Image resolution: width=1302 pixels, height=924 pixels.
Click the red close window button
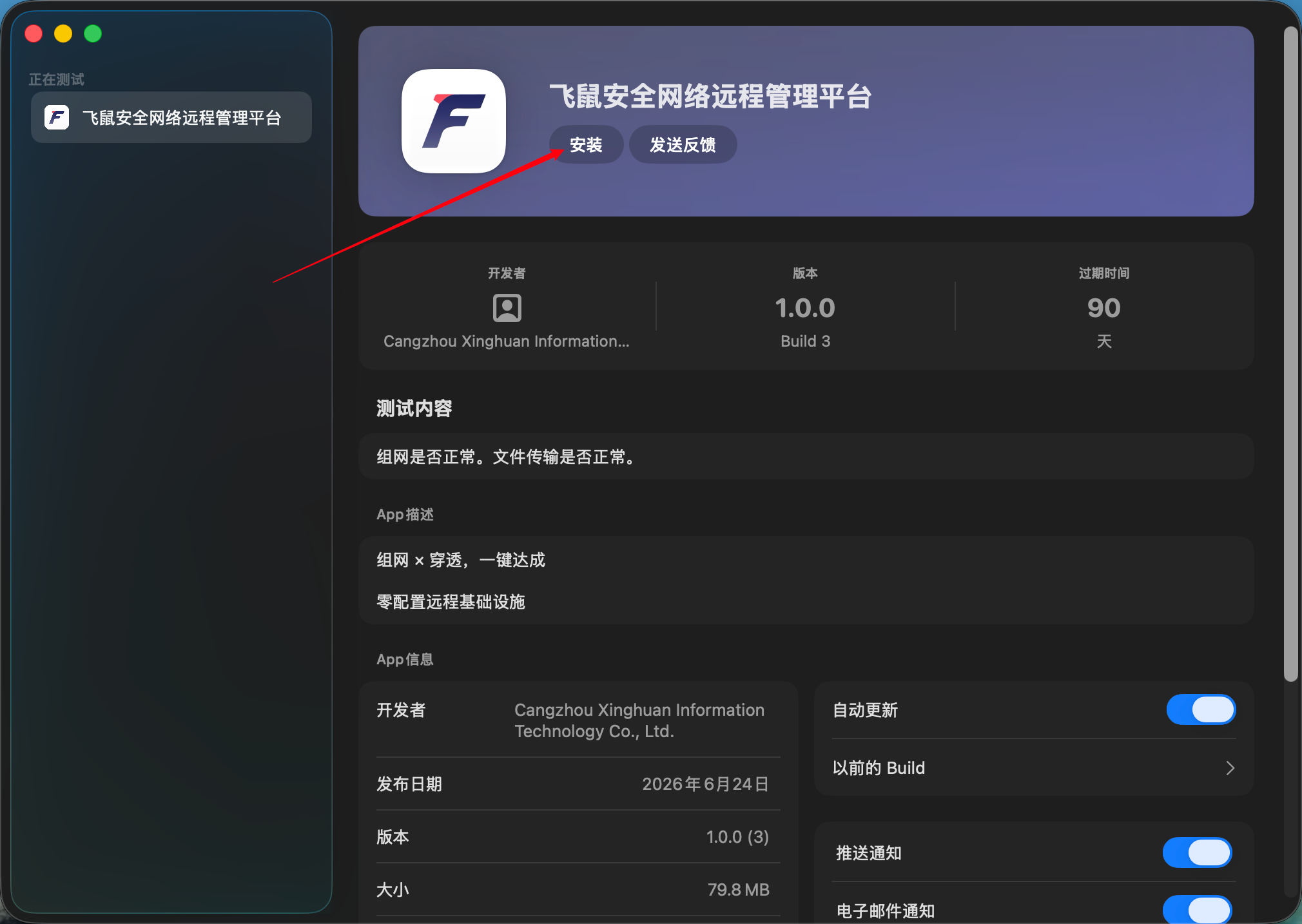[x=34, y=34]
